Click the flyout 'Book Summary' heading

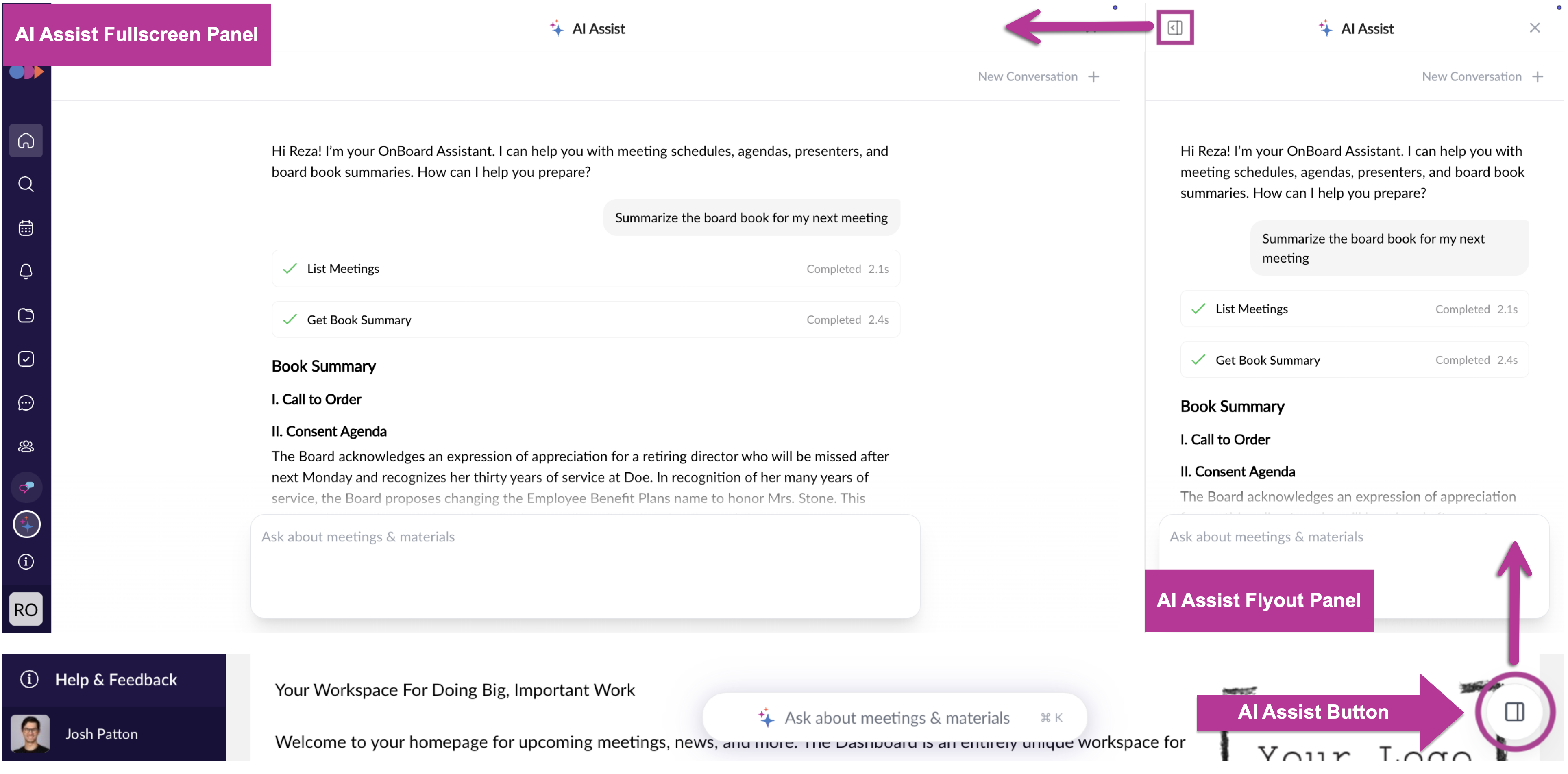coord(1232,407)
